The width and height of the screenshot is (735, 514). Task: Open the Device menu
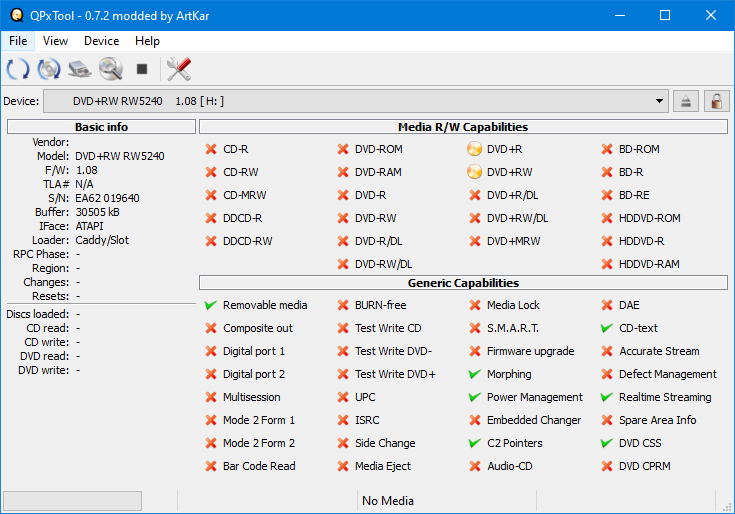tap(101, 41)
